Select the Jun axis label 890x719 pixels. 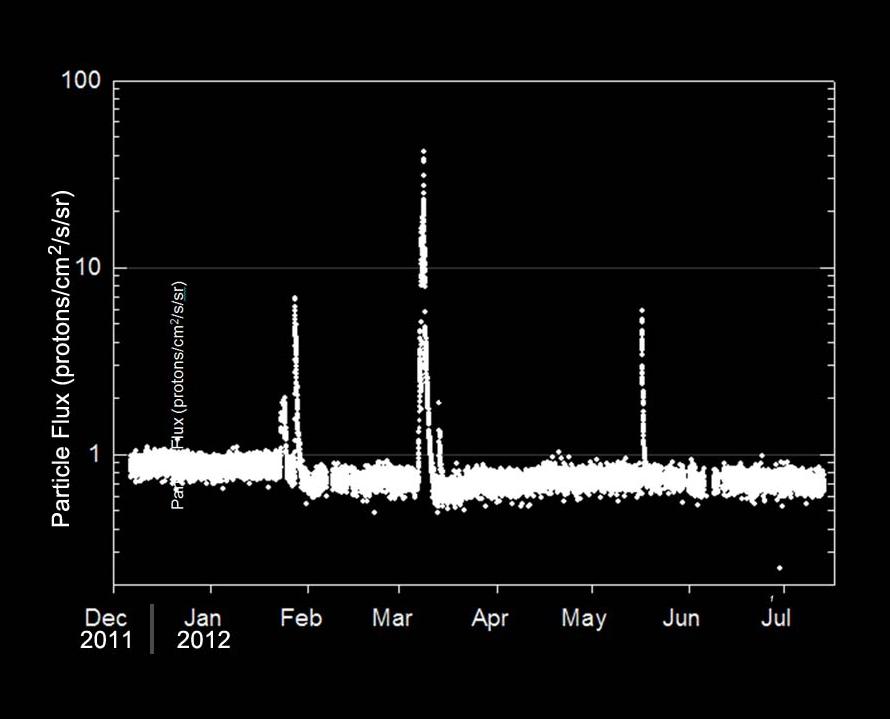682,618
